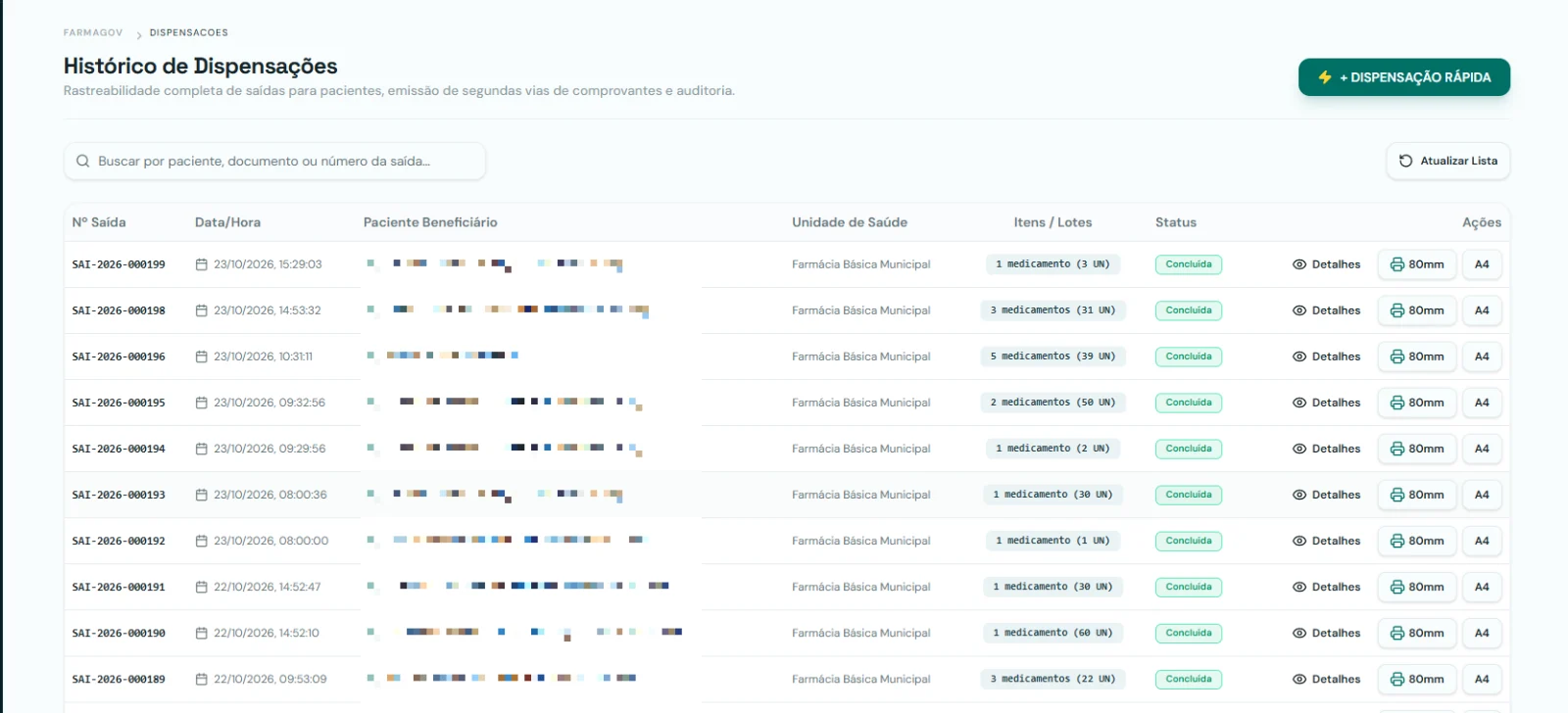Click the '1 medicamento (60 UN)' badge
1568x713 pixels.
pyautogui.click(x=1053, y=633)
